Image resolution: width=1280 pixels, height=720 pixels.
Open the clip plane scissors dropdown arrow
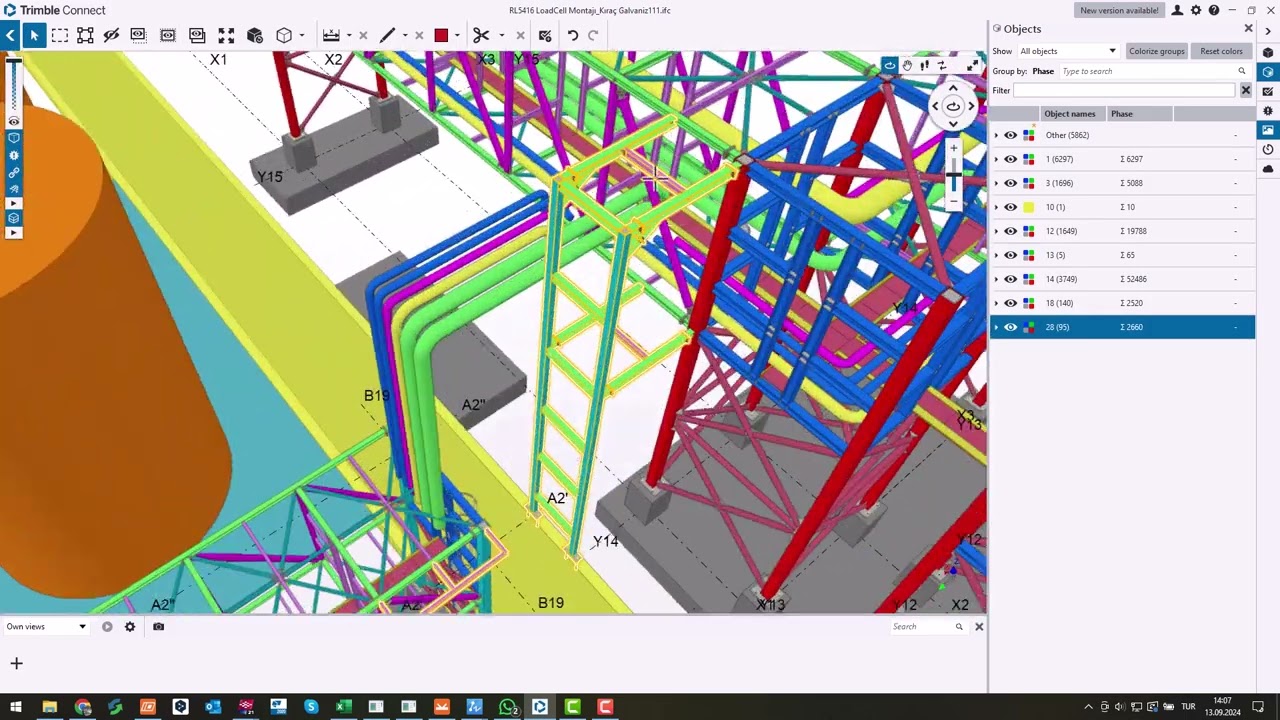pos(501,35)
